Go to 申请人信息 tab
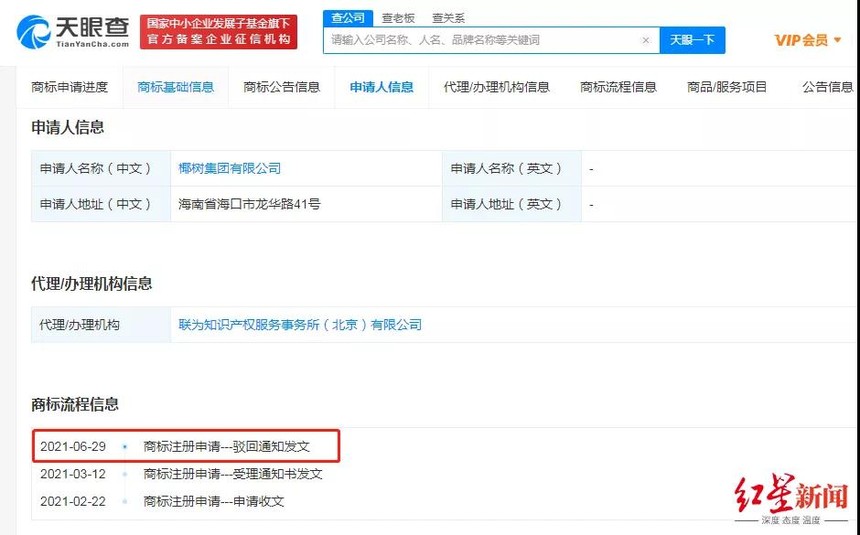The width and height of the screenshot is (860, 535). [x=382, y=87]
